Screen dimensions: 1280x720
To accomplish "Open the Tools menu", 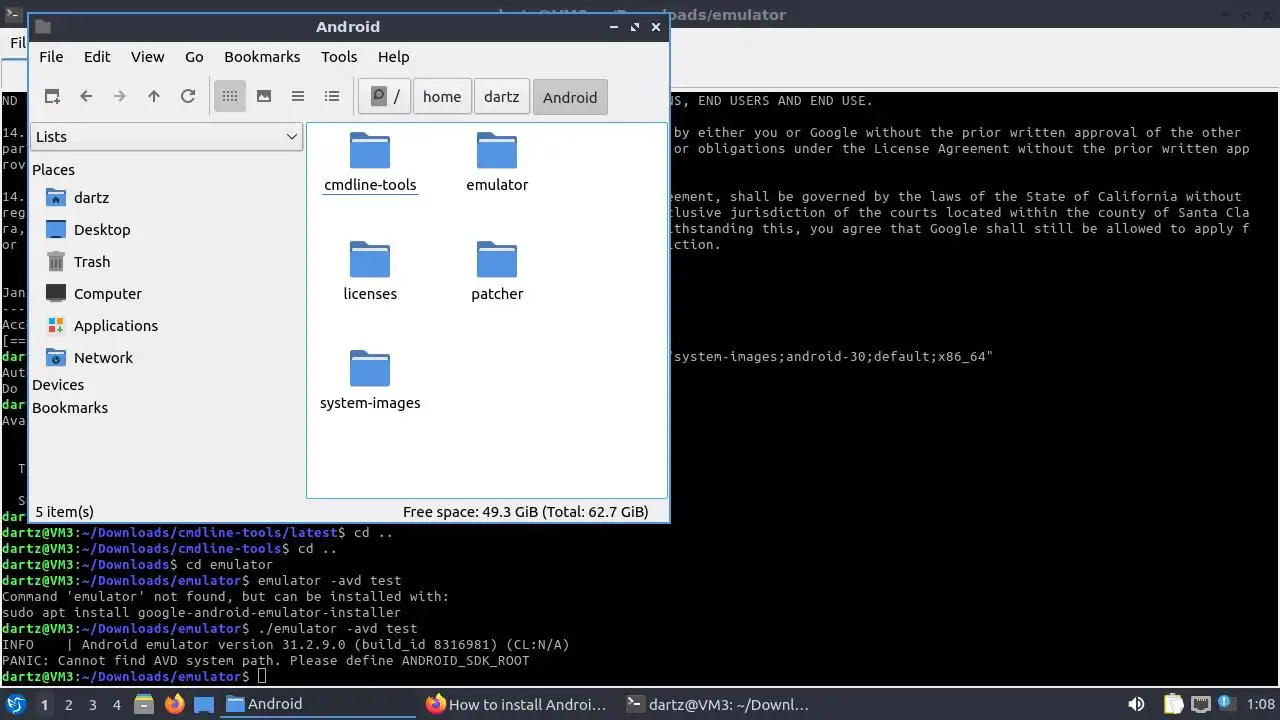I will 339,57.
